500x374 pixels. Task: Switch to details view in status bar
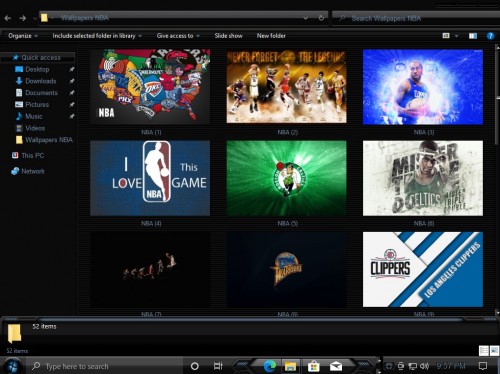484,350
